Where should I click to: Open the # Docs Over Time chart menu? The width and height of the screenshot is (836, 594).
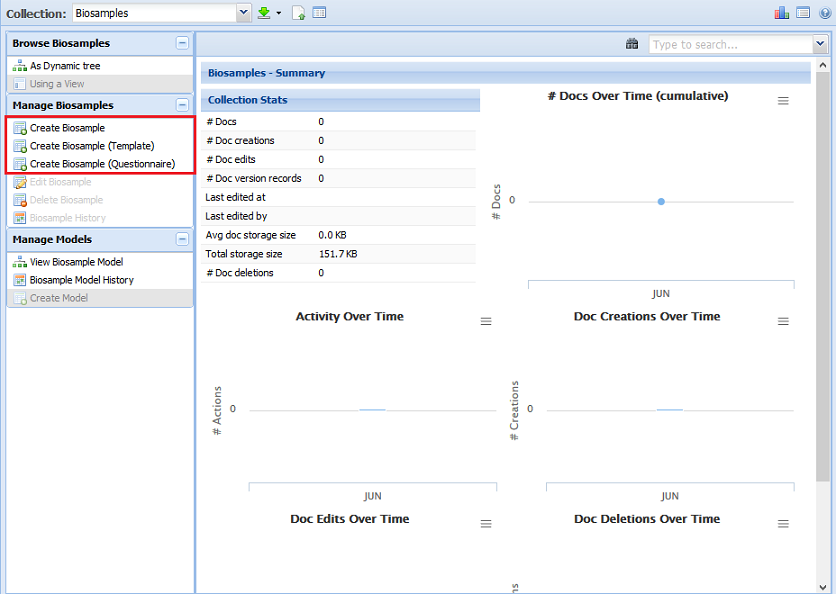point(783,101)
